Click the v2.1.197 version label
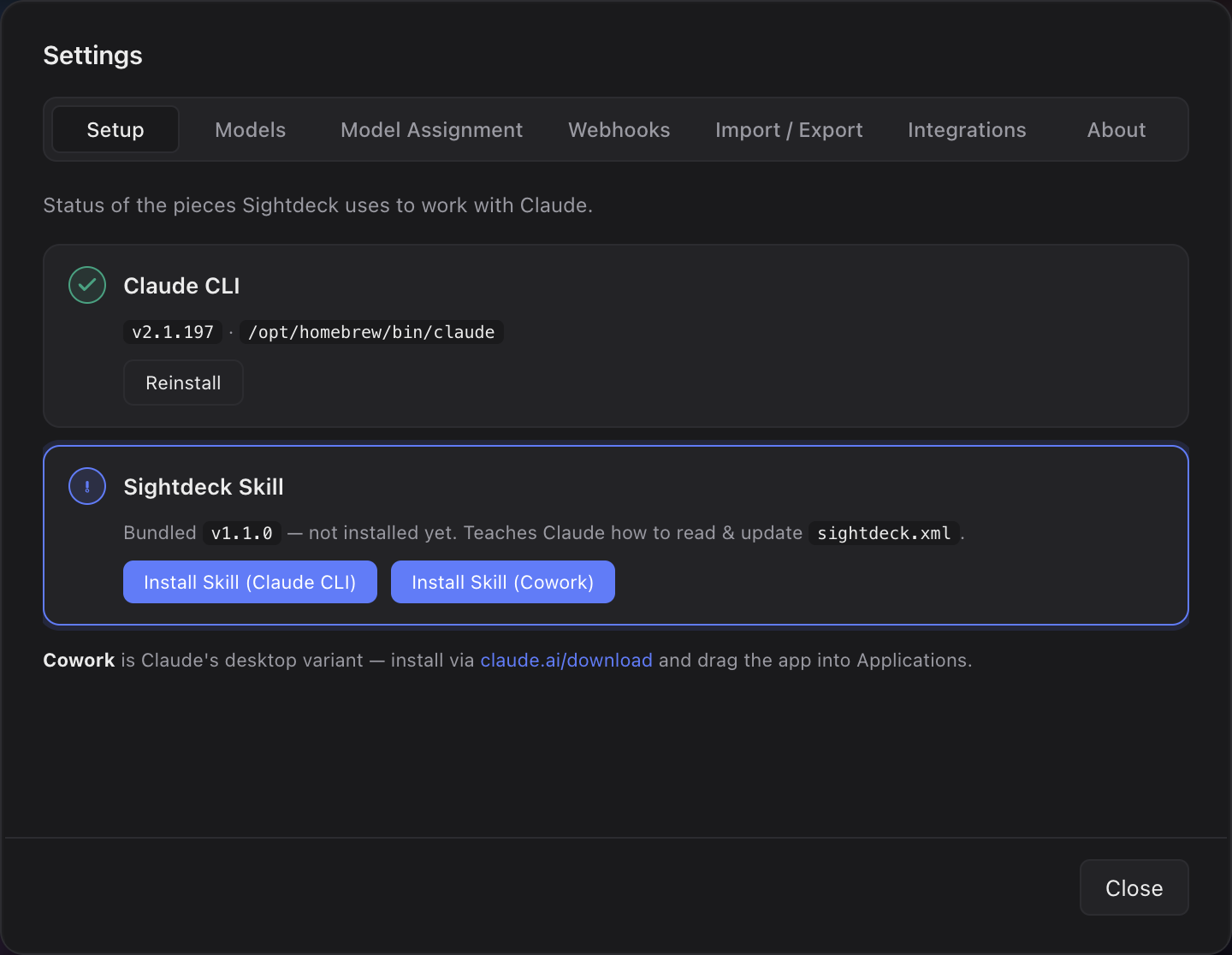 tap(173, 332)
